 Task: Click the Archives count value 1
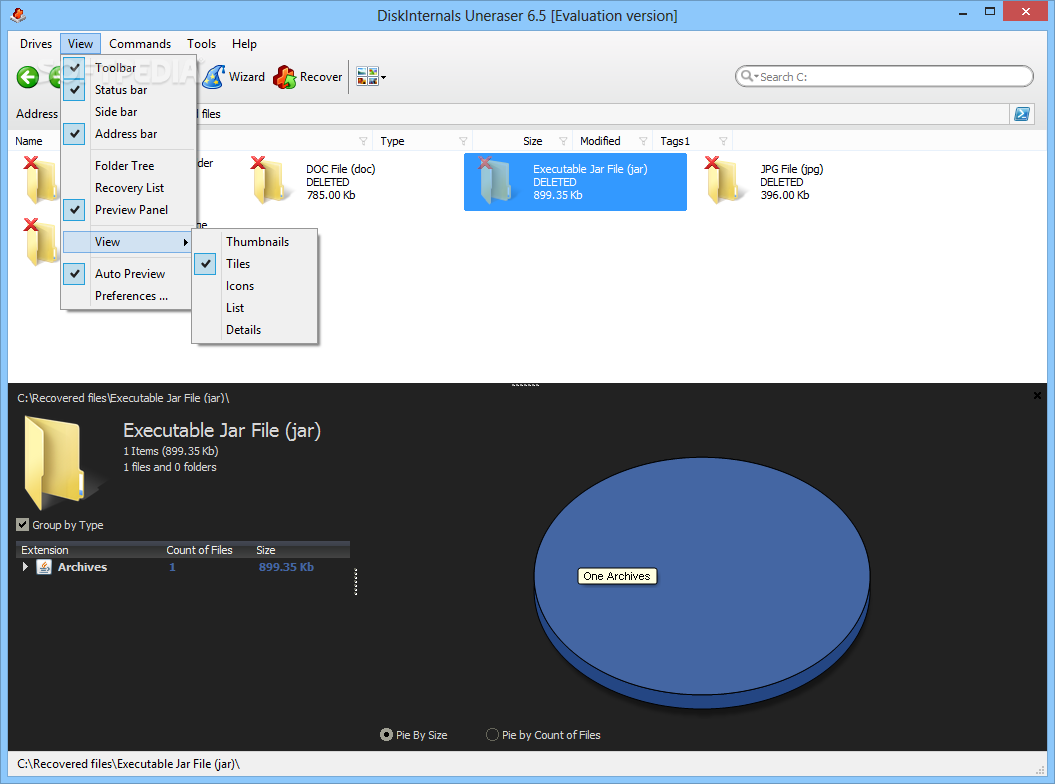tap(172, 567)
